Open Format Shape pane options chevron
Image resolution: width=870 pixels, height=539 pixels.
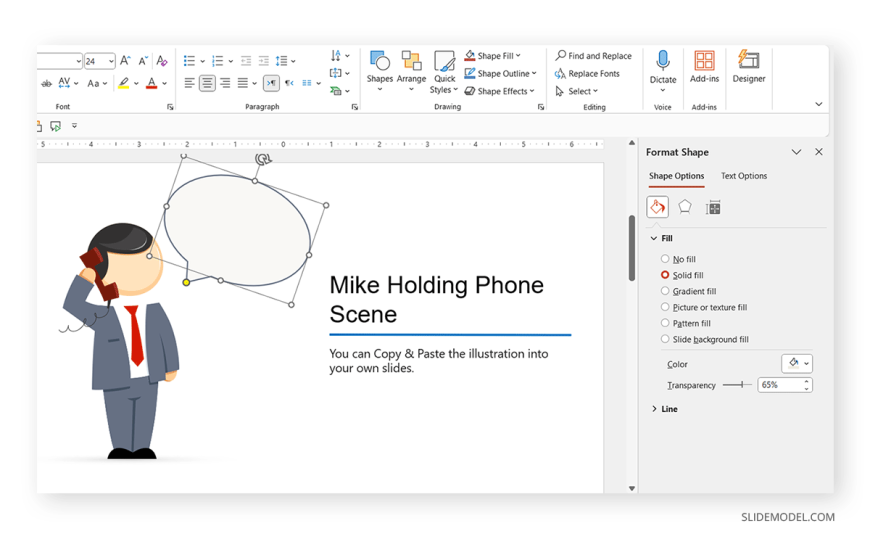pyautogui.click(x=796, y=152)
